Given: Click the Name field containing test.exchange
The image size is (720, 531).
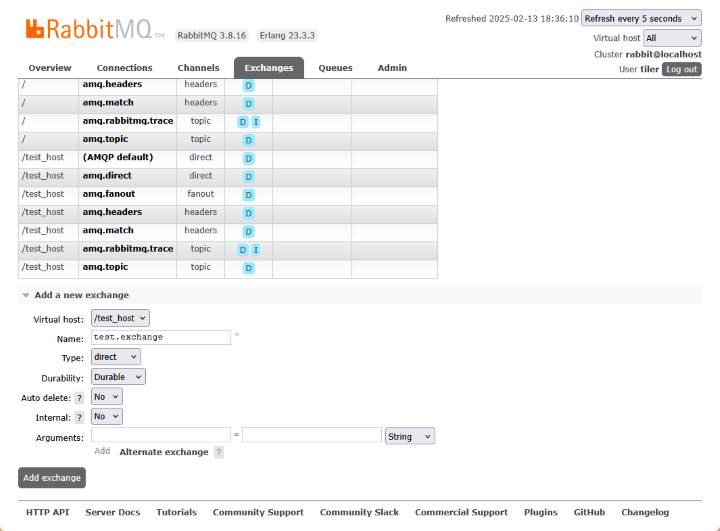Looking at the screenshot, I should (x=161, y=337).
